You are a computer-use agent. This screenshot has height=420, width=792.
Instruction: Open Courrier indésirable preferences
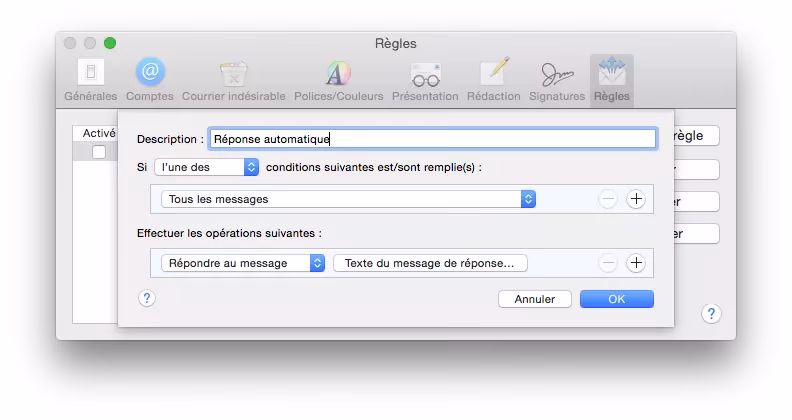point(233,81)
